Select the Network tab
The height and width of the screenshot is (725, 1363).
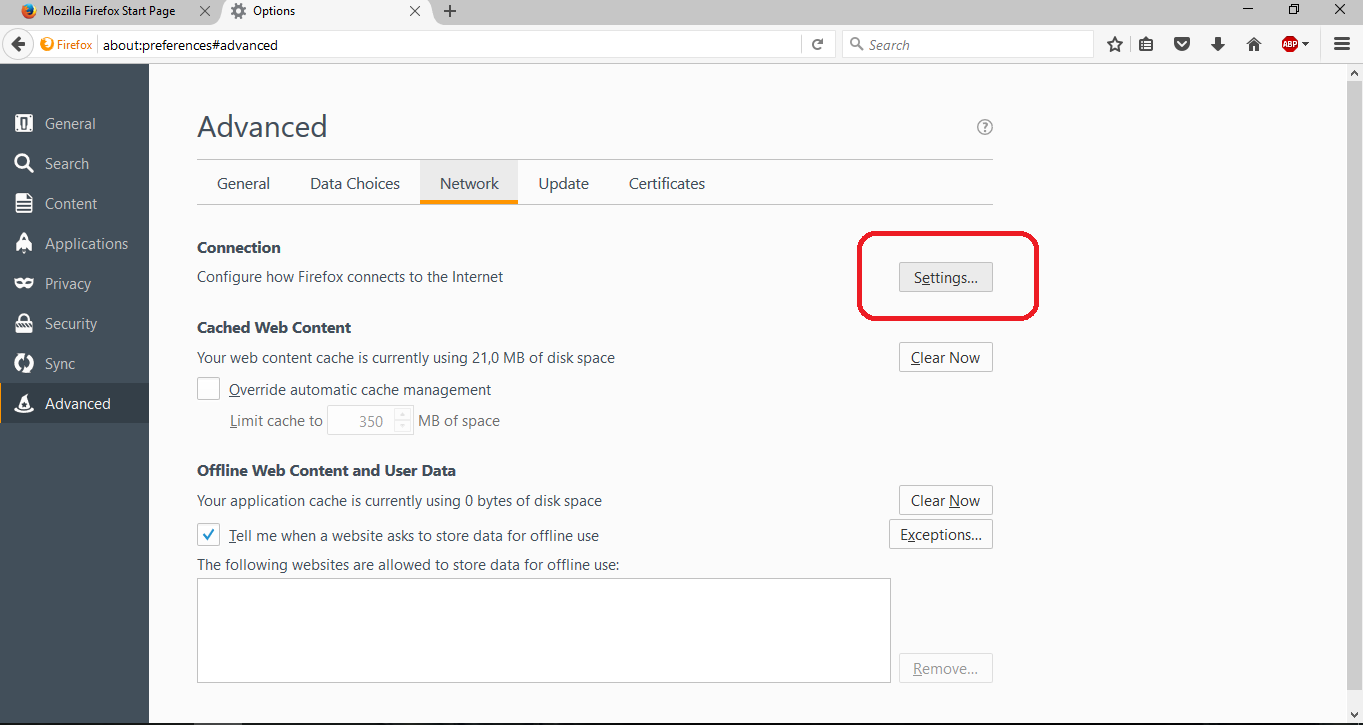tap(469, 184)
